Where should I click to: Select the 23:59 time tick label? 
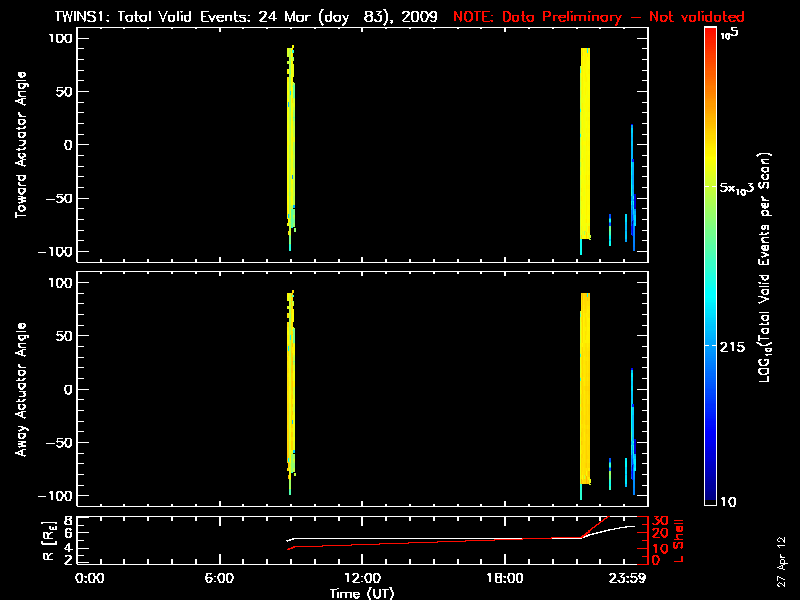630,578
